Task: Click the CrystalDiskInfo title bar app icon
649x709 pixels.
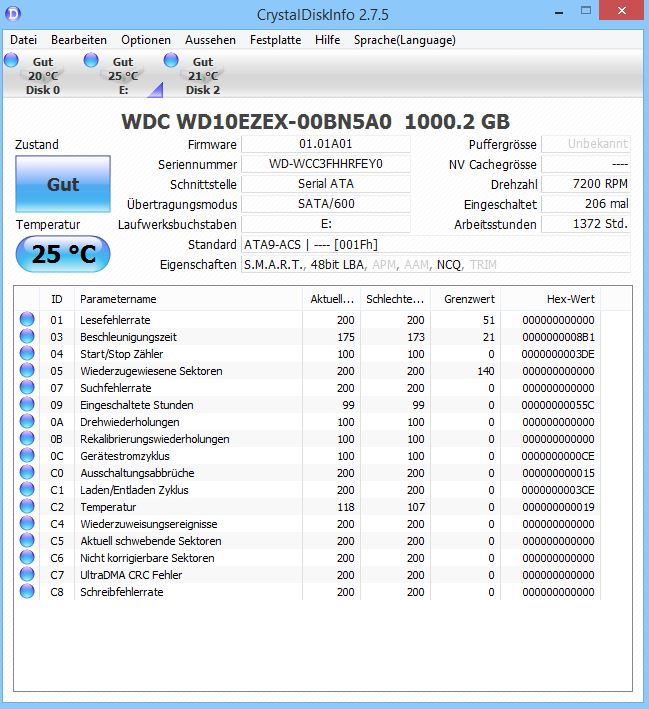Action: pyautogui.click(x=13, y=14)
